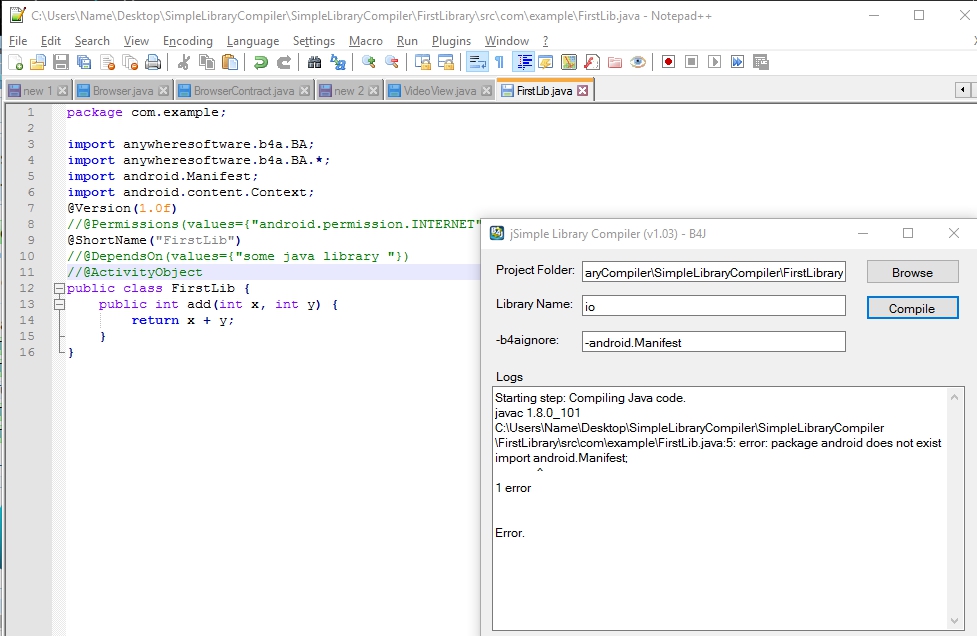Switch to the BrowserContract.java tab
Image resolution: width=977 pixels, height=636 pixels.
coord(243,91)
